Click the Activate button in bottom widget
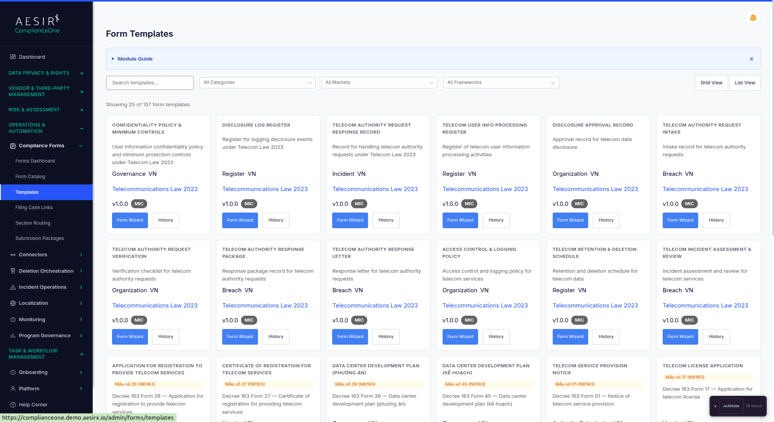 tap(731, 406)
